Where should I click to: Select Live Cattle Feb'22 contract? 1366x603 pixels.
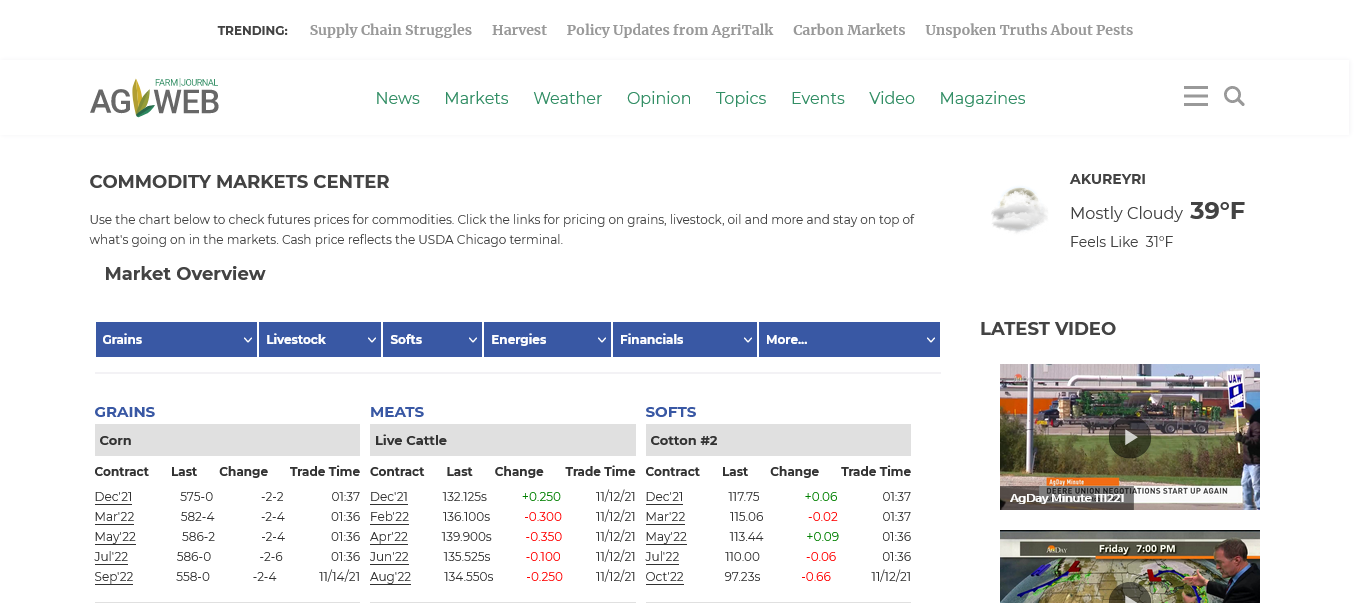[389, 517]
